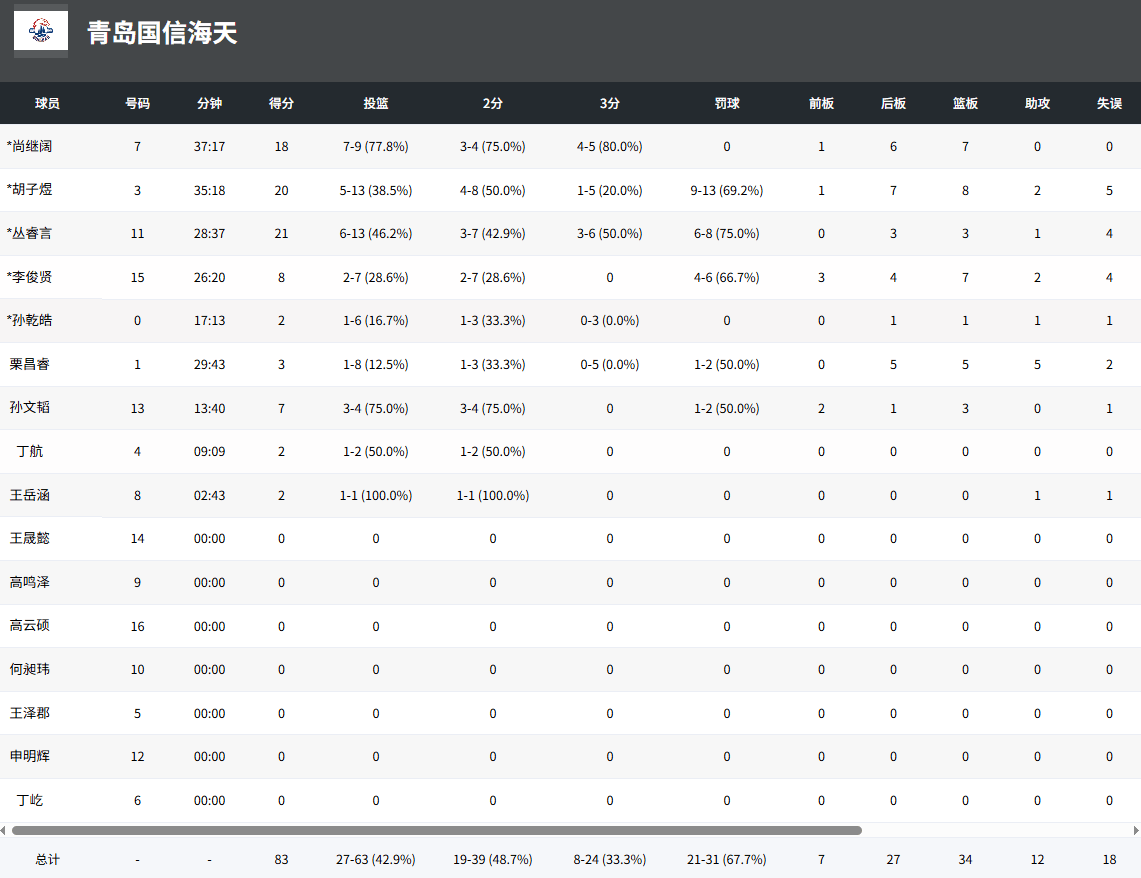1141x878 pixels.
Task: Click the 篮板 column header
Action: tap(965, 103)
